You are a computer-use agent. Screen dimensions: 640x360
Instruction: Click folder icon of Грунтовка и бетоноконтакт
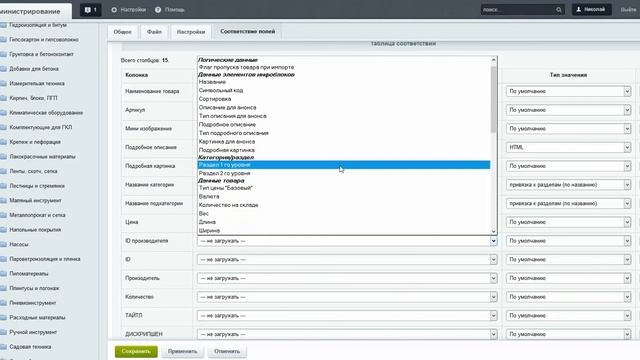[3, 54]
